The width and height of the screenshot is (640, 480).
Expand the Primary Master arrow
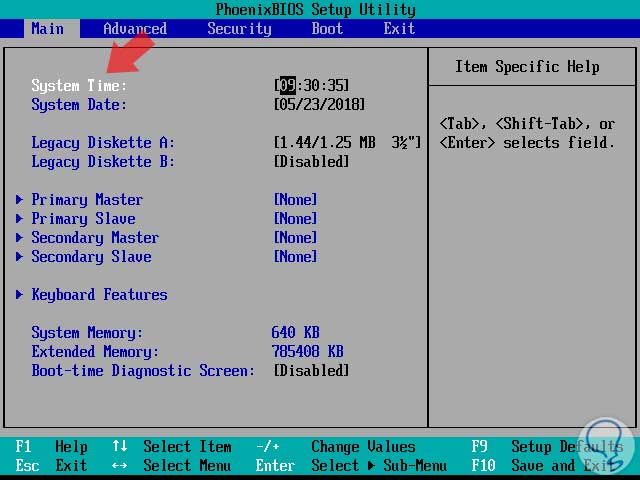click(x=19, y=200)
